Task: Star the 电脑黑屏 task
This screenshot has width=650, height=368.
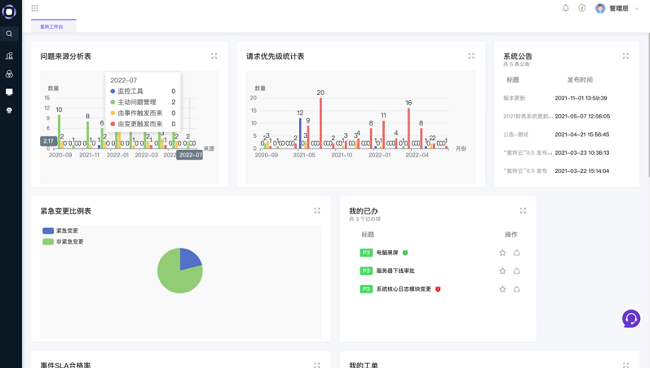Action: pos(502,253)
